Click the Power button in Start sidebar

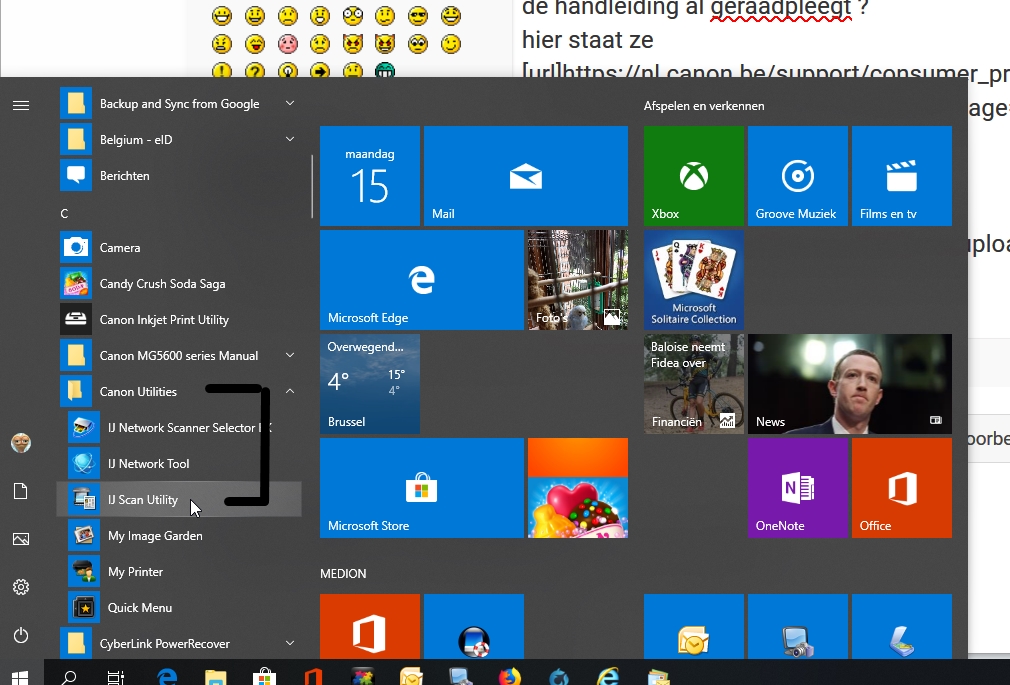tap(21, 635)
